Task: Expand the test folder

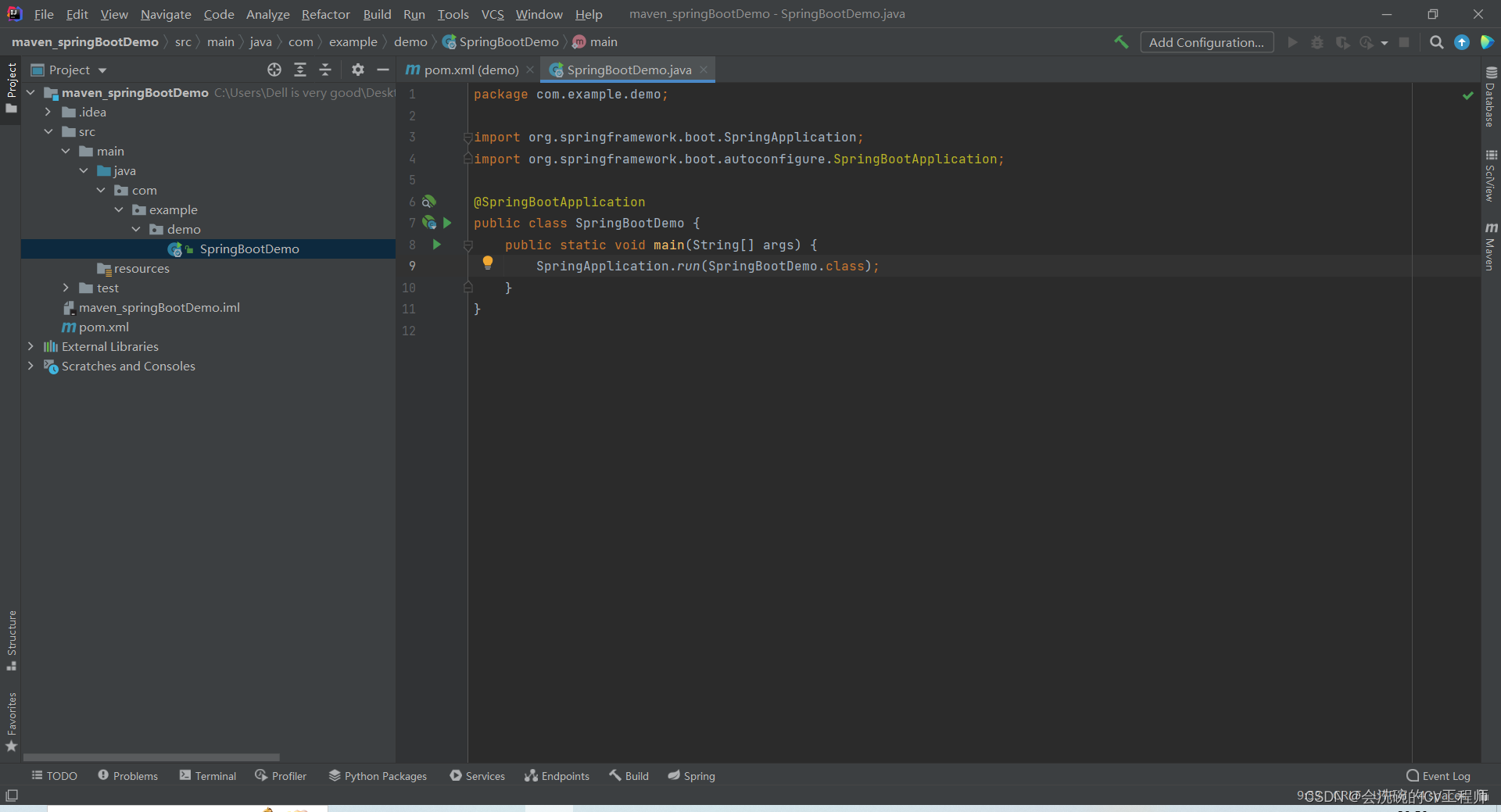Action: [x=66, y=288]
